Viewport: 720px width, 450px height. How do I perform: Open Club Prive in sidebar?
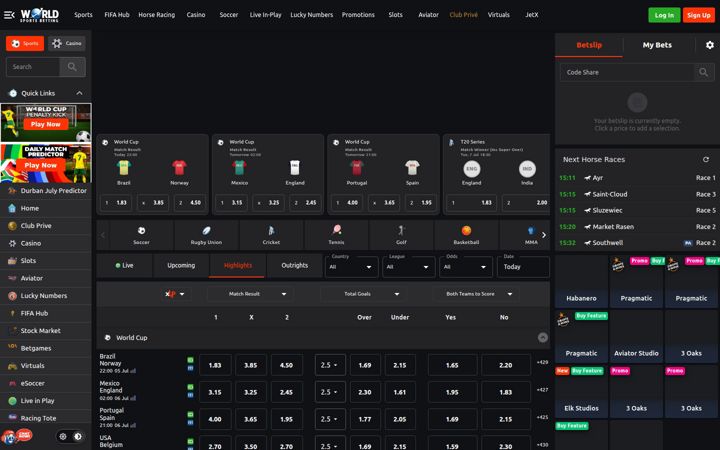coord(45,225)
